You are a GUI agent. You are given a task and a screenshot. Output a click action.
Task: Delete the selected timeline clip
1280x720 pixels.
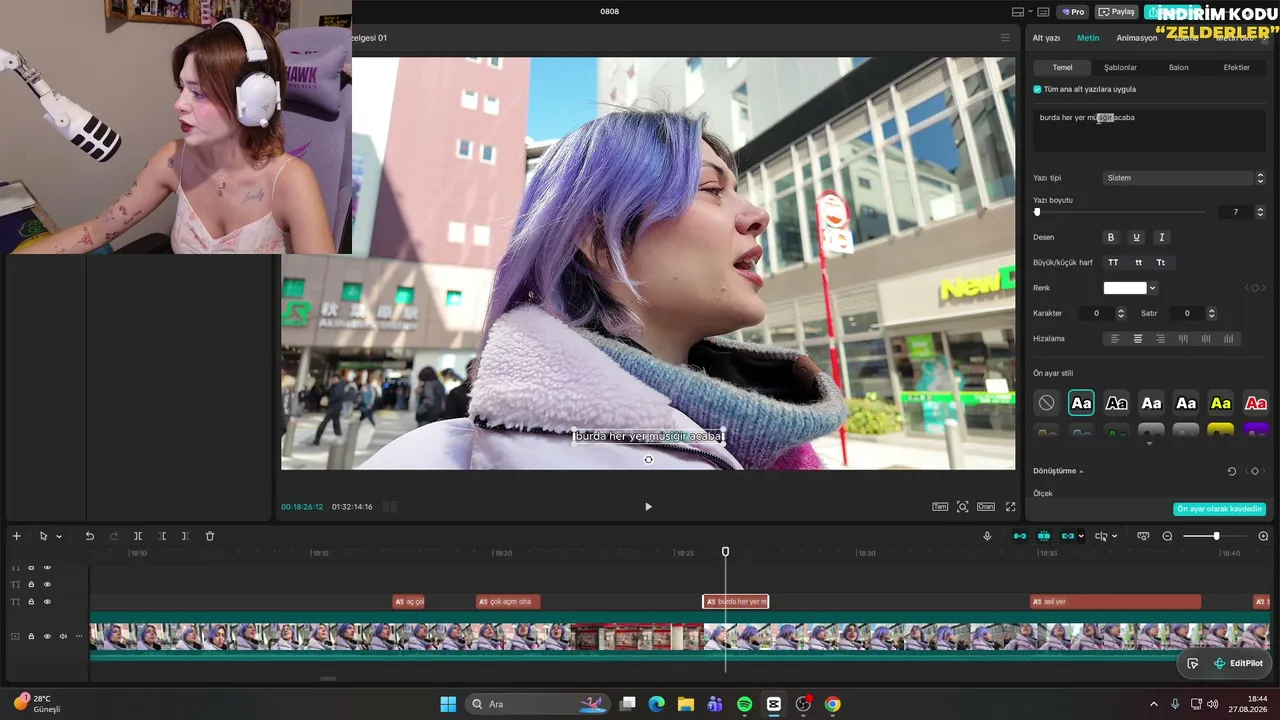click(210, 536)
